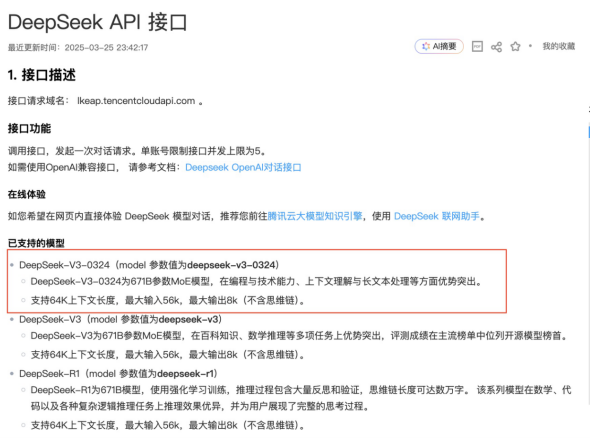Open the DeepSeek 联网助手 link

click(x=437, y=216)
